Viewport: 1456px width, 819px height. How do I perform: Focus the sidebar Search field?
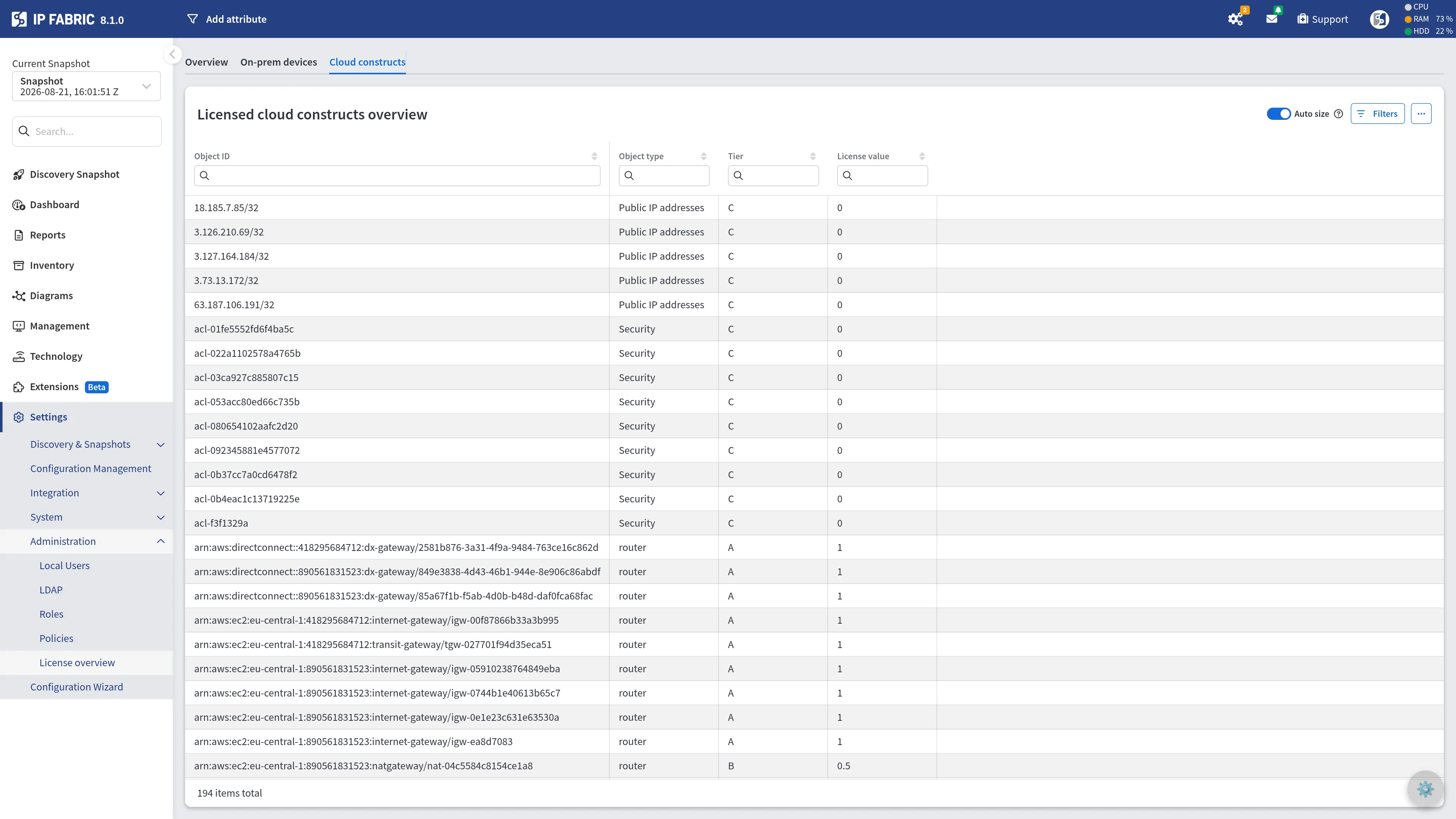click(86, 131)
